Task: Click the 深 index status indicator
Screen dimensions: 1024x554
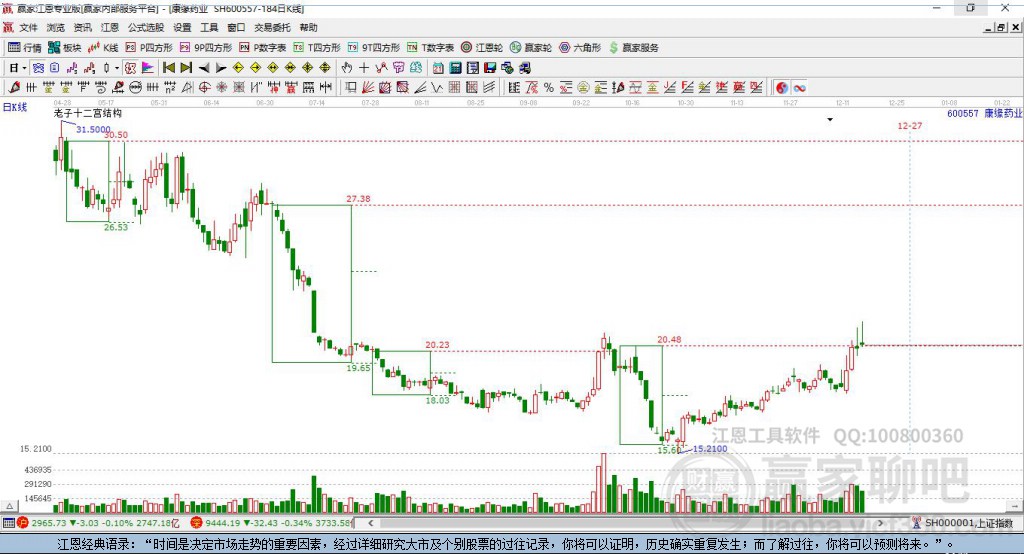Action: click(196, 523)
